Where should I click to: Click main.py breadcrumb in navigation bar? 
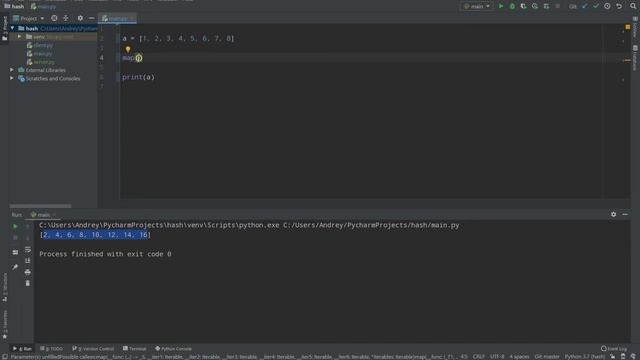point(43,7)
